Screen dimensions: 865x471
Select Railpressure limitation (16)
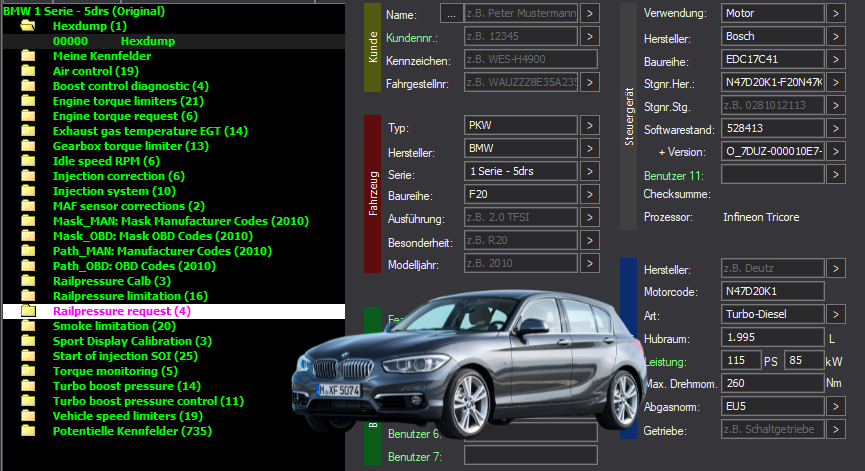point(130,296)
